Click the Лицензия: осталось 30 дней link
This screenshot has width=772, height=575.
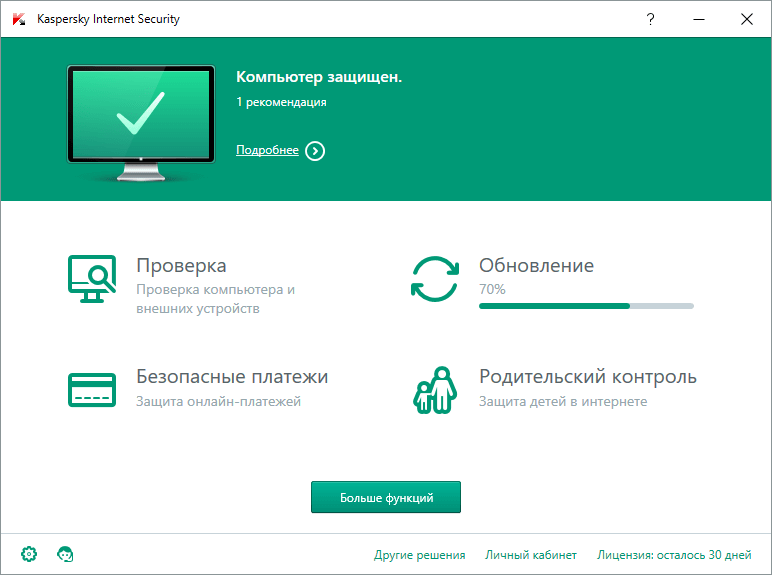pos(674,555)
